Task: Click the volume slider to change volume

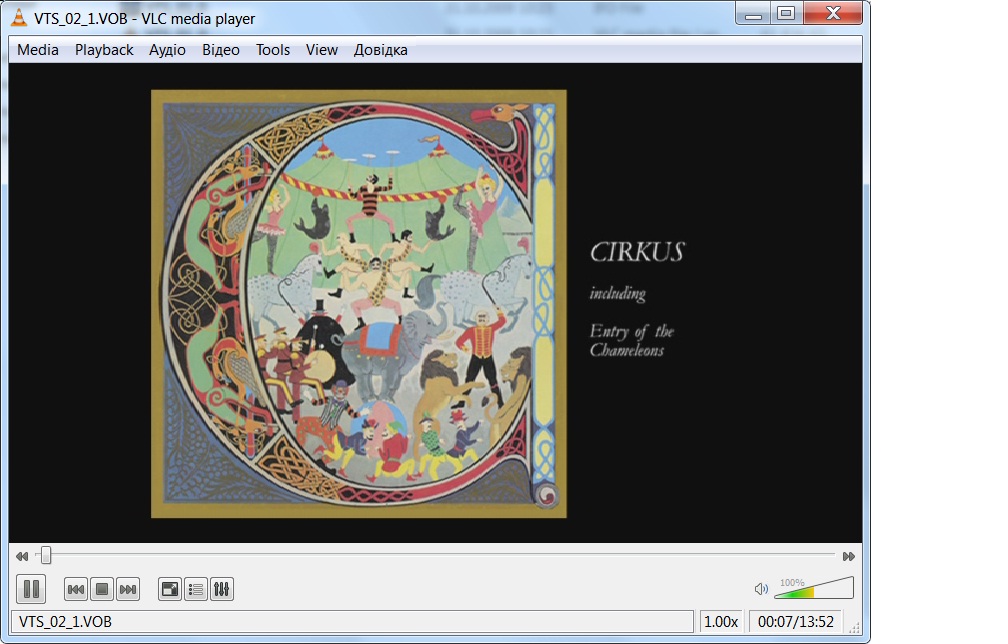Action: [x=815, y=589]
